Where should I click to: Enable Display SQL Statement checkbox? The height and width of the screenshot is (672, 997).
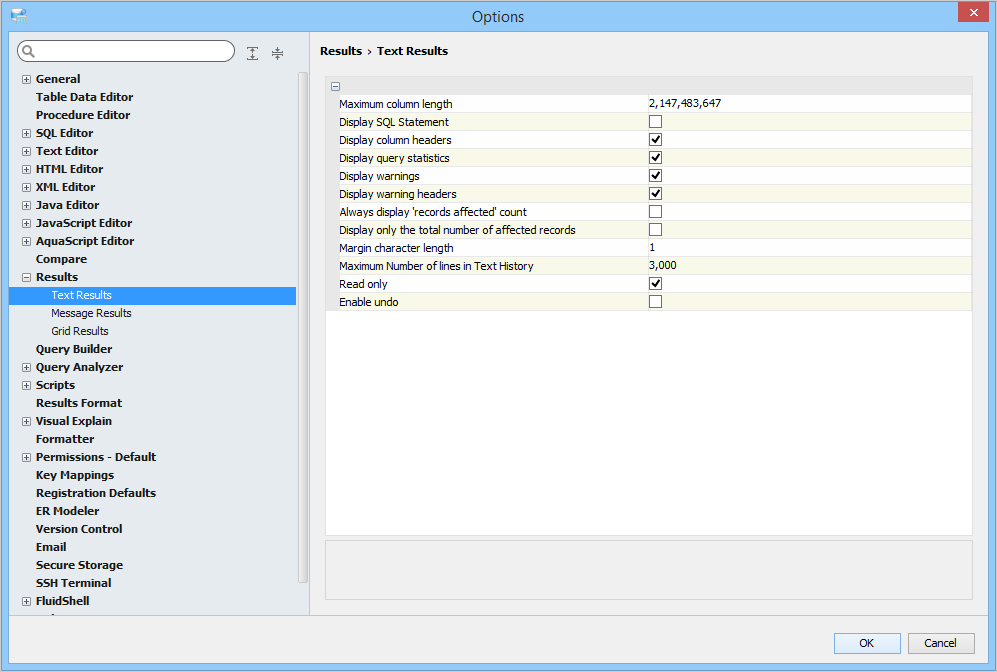pyautogui.click(x=656, y=122)
